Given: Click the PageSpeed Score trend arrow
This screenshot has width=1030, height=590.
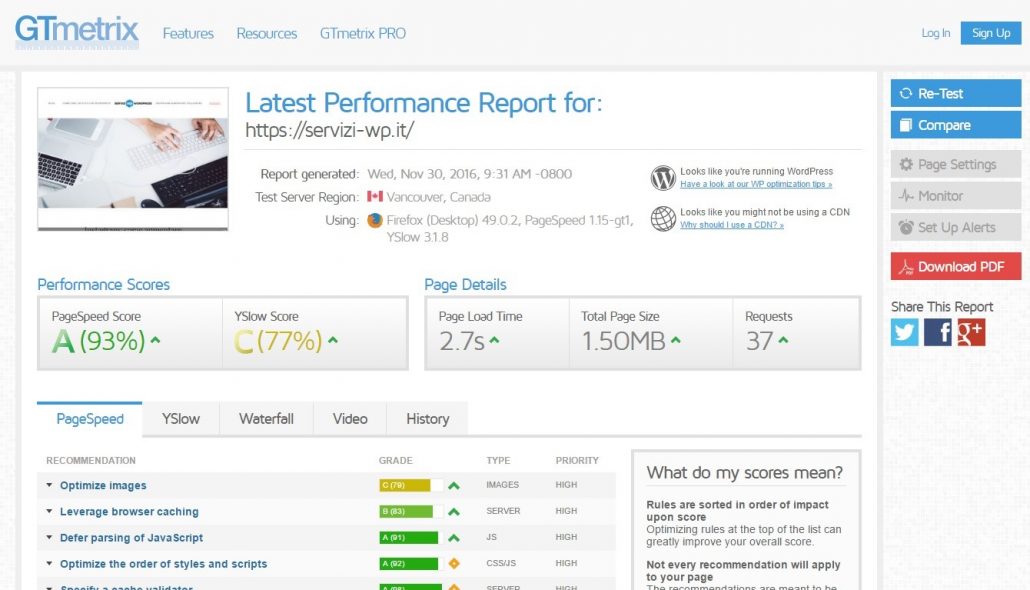Looking at the screenshot, I should (x=156, y=340).
